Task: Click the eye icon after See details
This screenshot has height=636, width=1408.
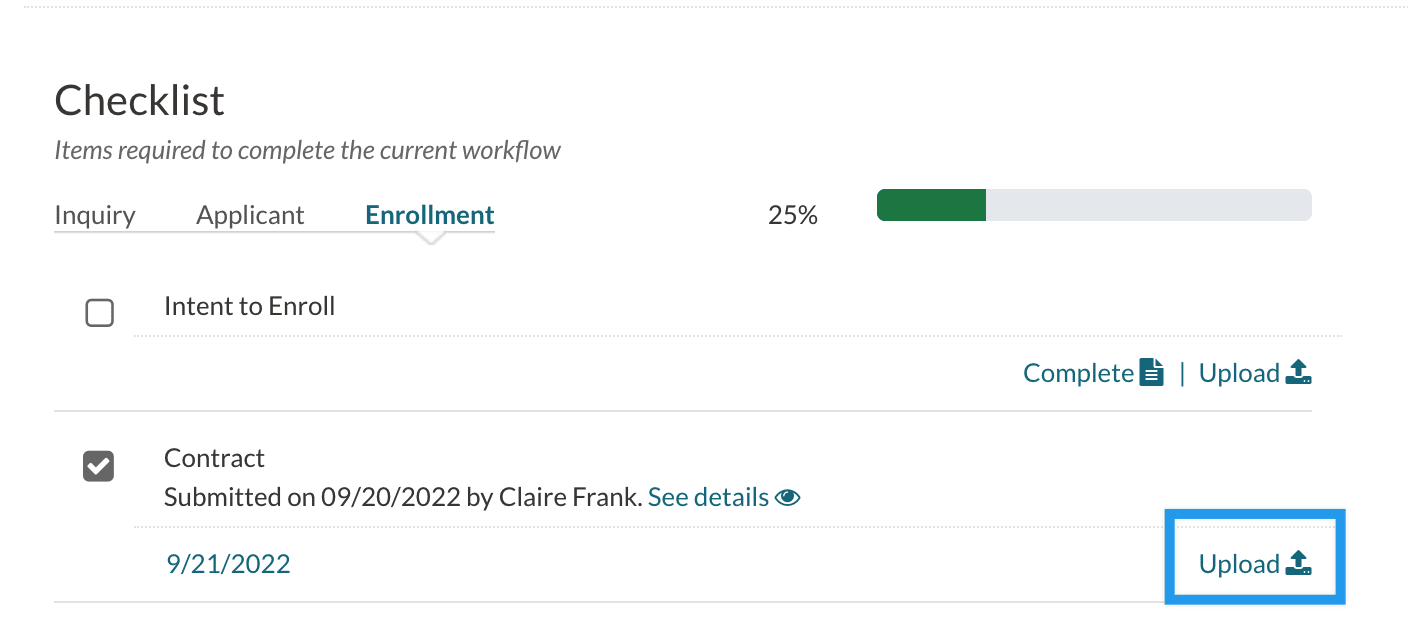Action: point(788,497)
